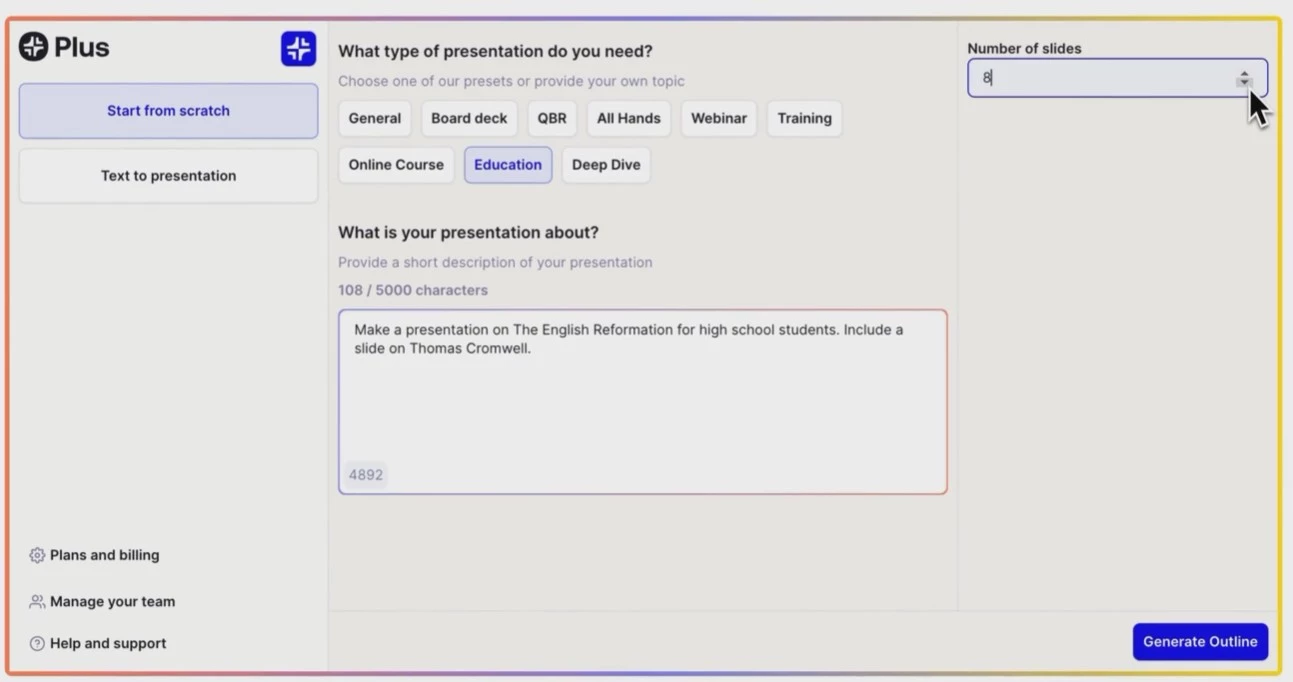This screenshot has height=682, width=1293.
Task: Click the blue Plus AI square icon
Action: pos(298,48)
